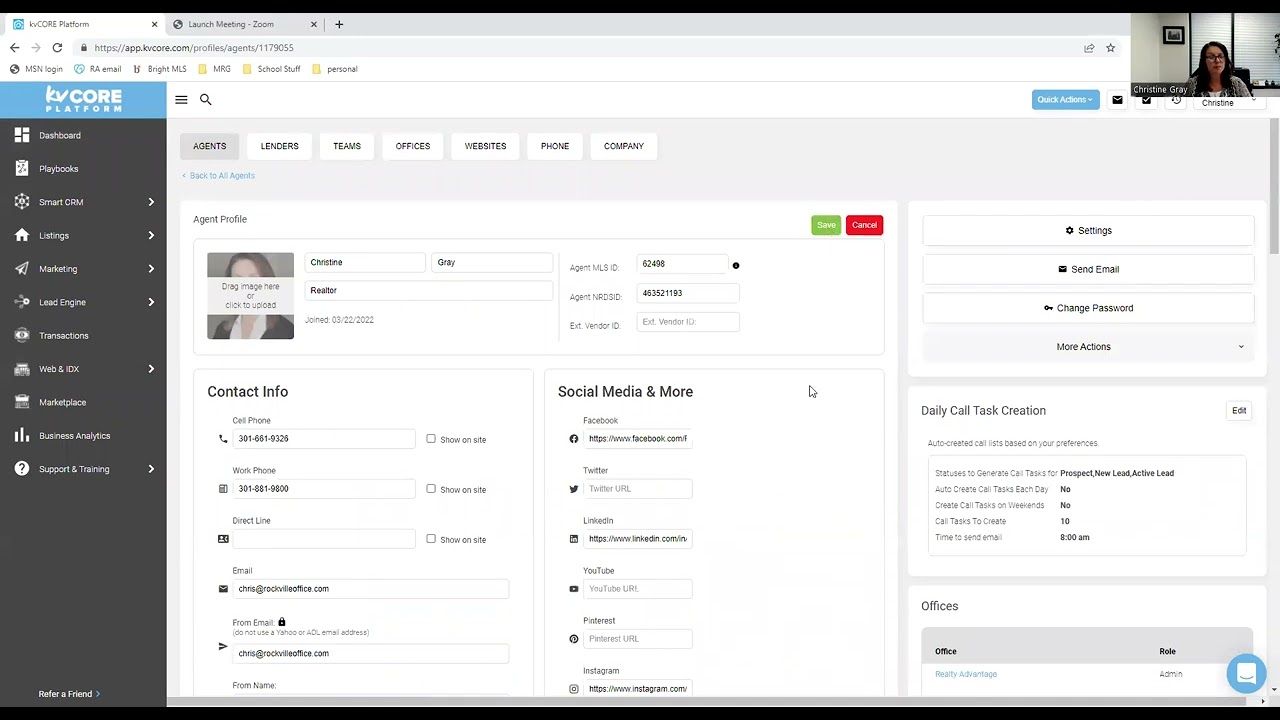Click the browser back arrow
Screen dimensions: 1280x720
(14, 48)
